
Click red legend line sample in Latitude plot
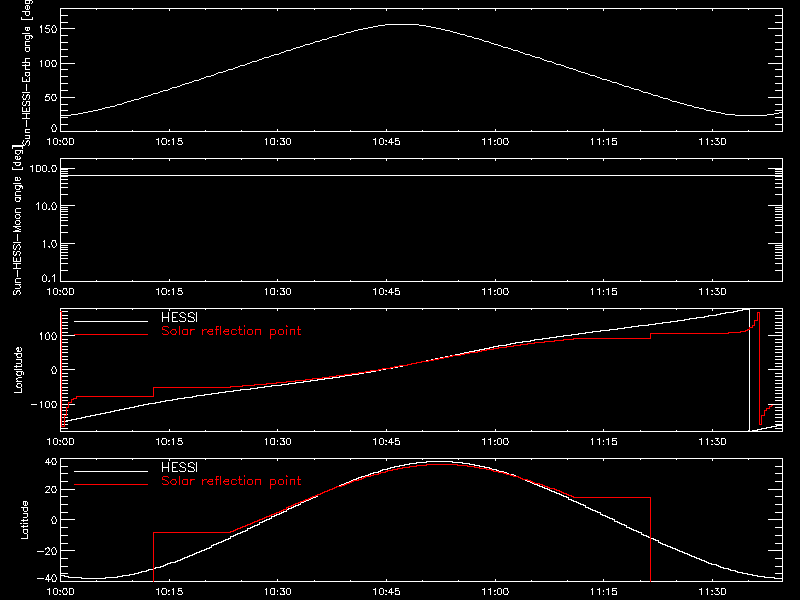click(x=111, y=484)
